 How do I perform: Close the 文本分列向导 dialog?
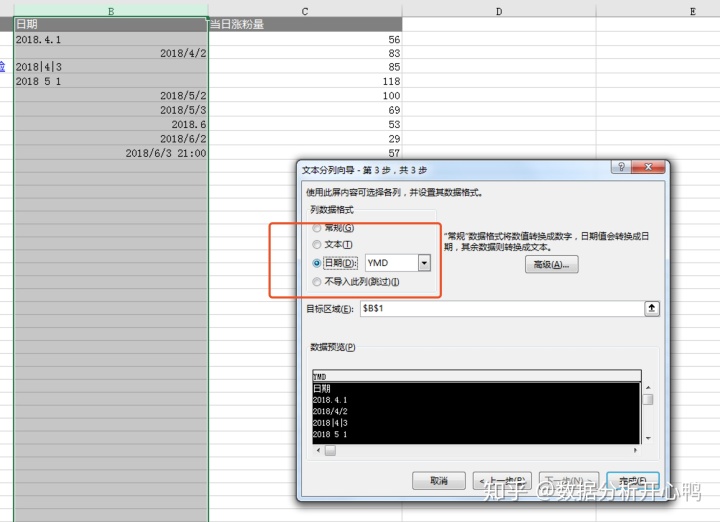click(x=648, y=167)
